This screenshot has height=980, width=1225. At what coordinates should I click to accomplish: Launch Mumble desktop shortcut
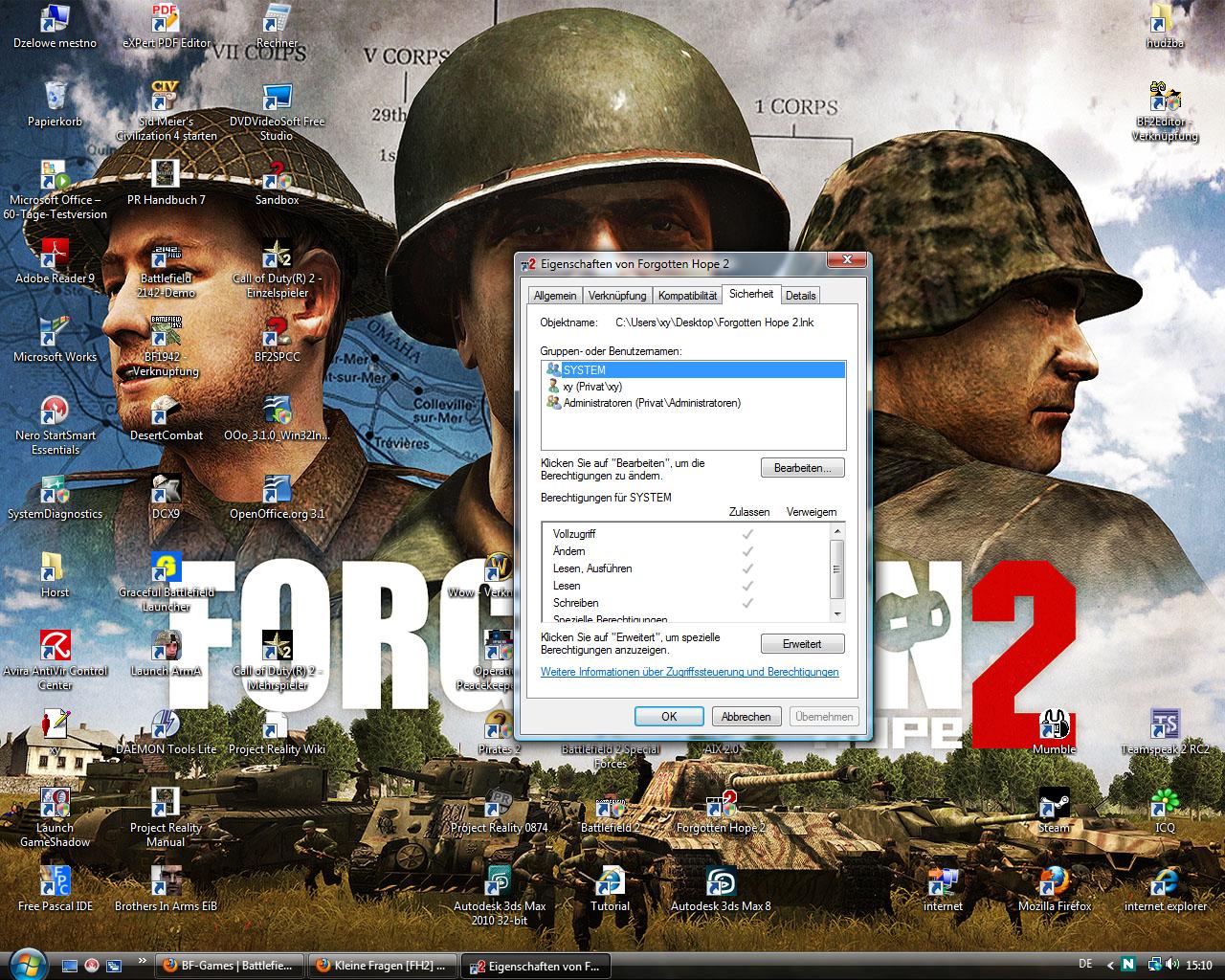1054,732
